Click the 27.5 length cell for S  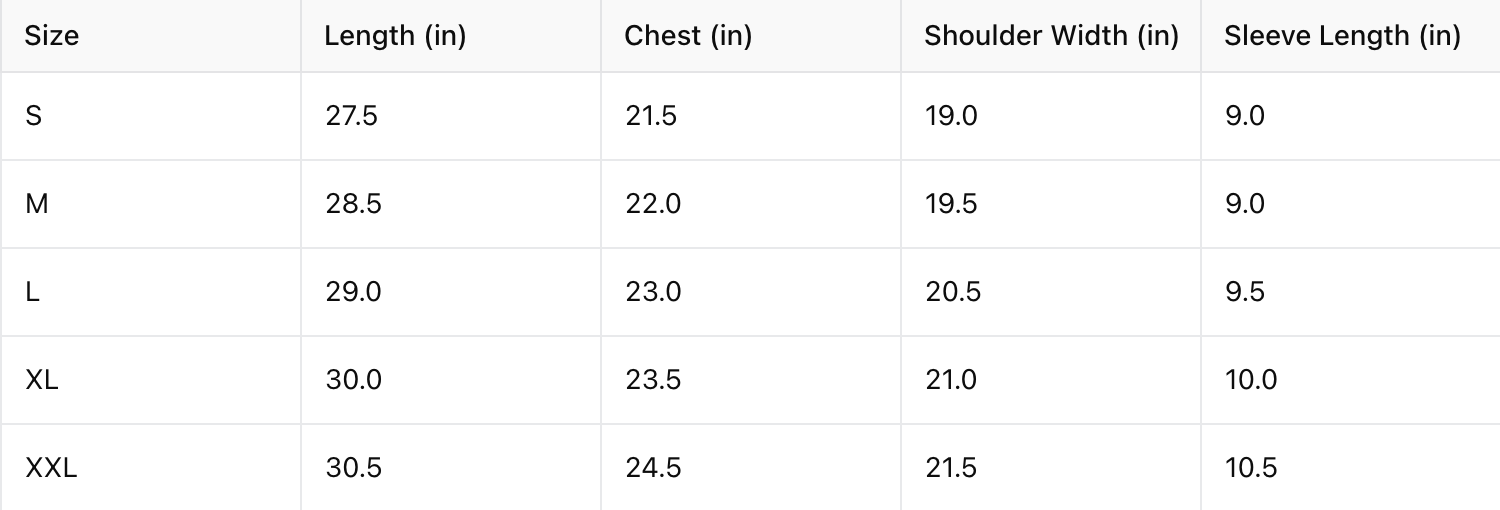(x=351, y=116)
